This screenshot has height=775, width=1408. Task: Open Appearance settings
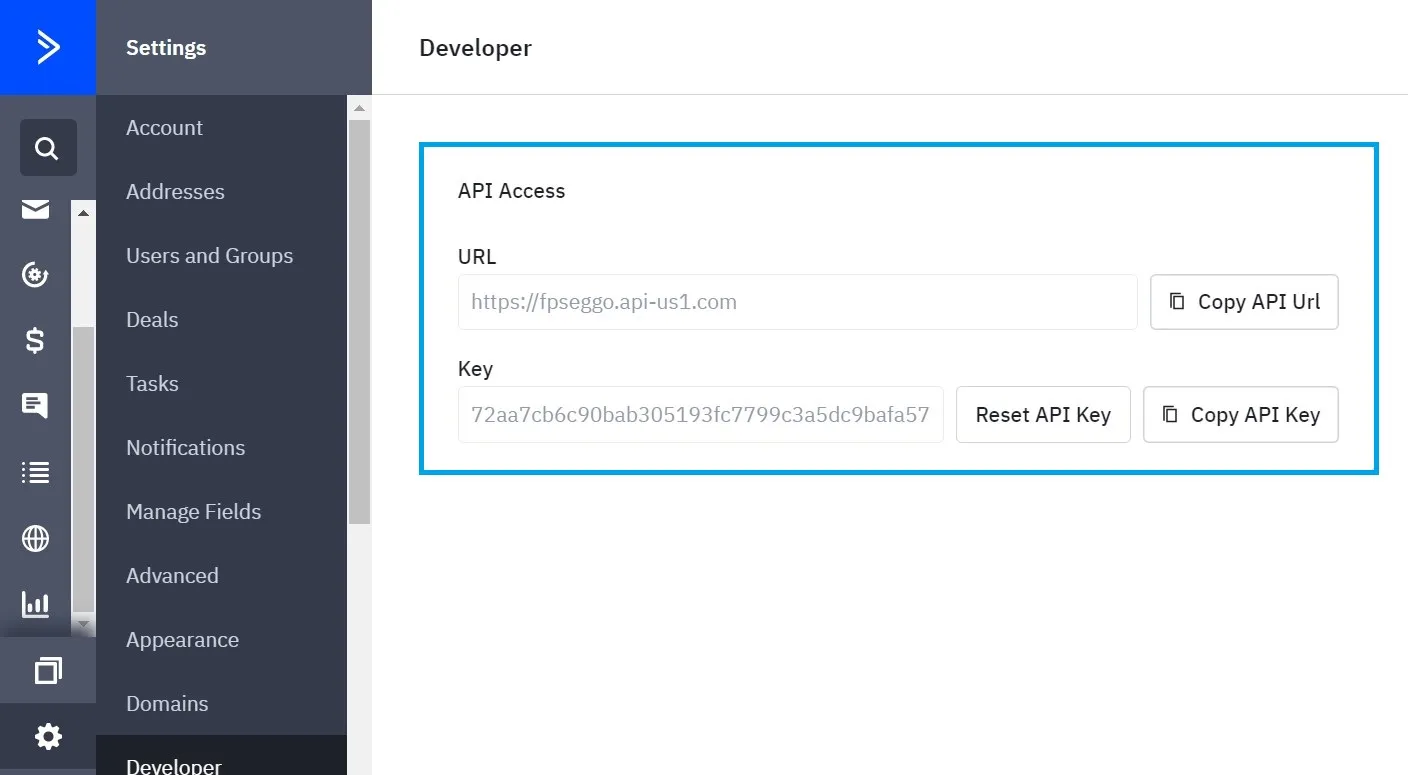(x=182, y=640)
